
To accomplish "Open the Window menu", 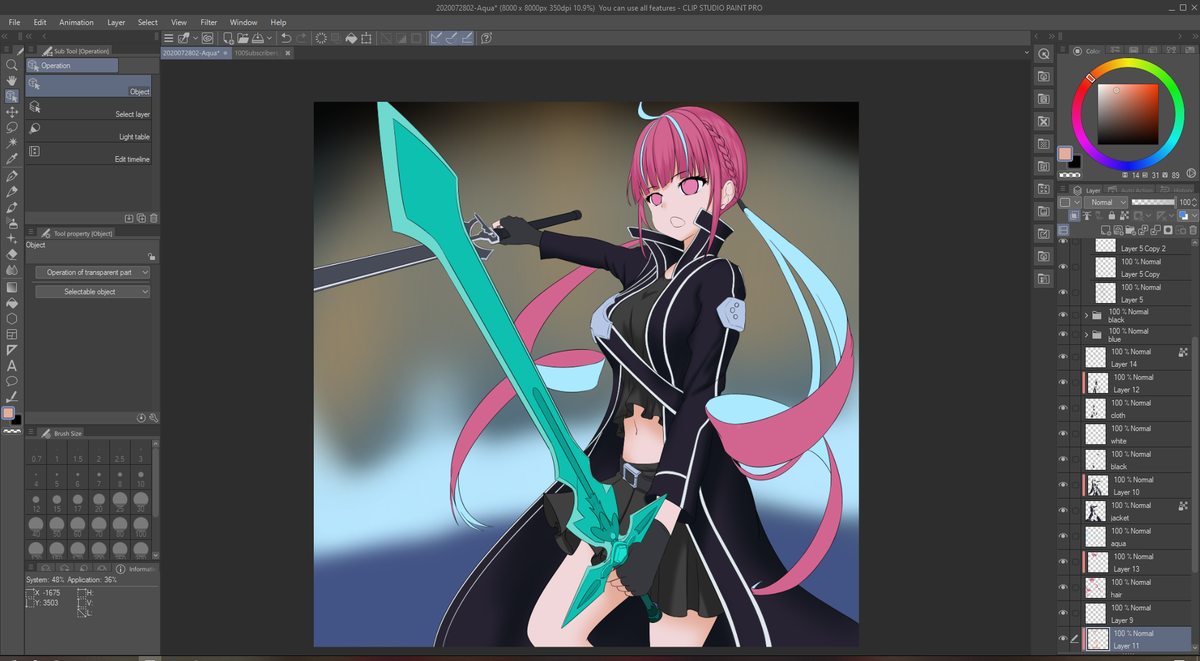I will [243, 22].
